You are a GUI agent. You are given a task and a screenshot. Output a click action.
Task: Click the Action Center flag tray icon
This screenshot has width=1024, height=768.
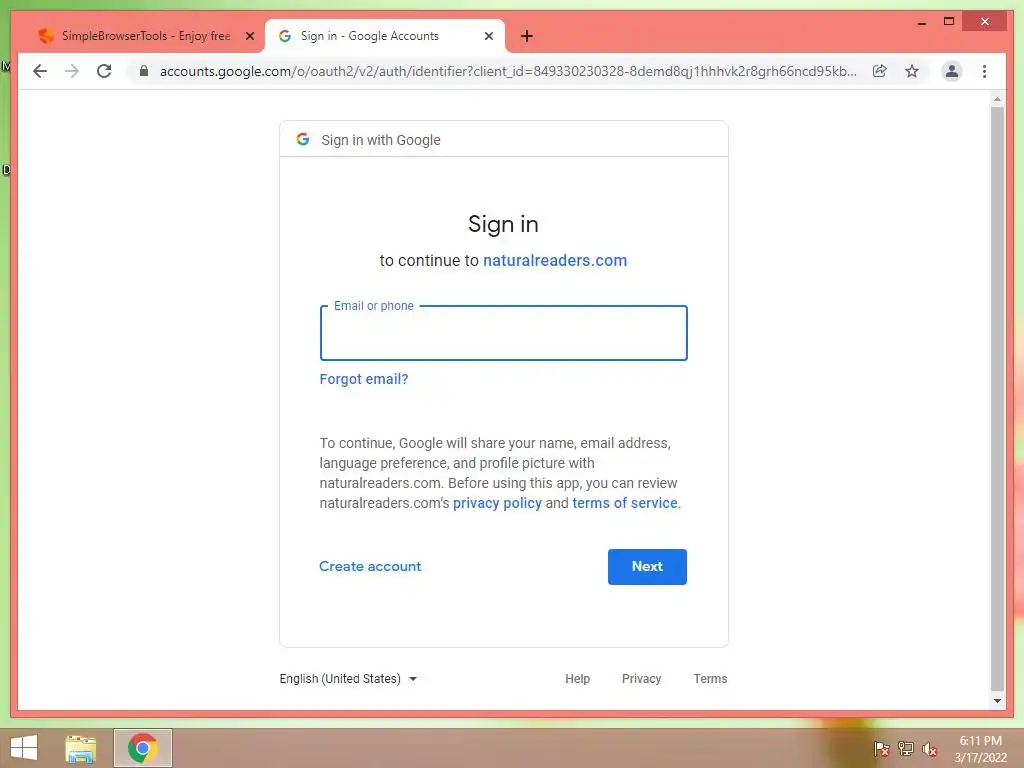[881, 749]
